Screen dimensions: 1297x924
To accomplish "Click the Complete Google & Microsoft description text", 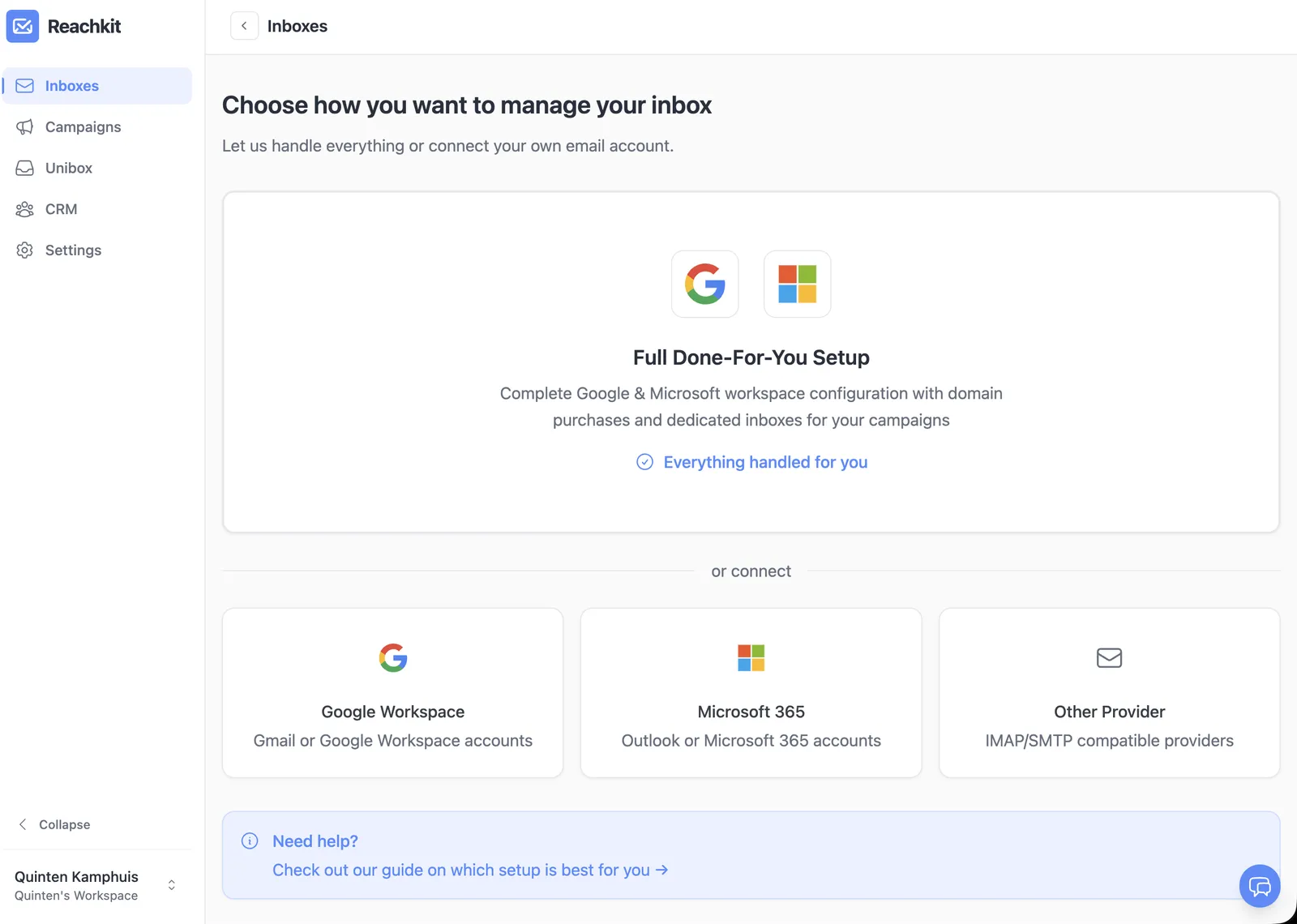I will tap(751, 407).
